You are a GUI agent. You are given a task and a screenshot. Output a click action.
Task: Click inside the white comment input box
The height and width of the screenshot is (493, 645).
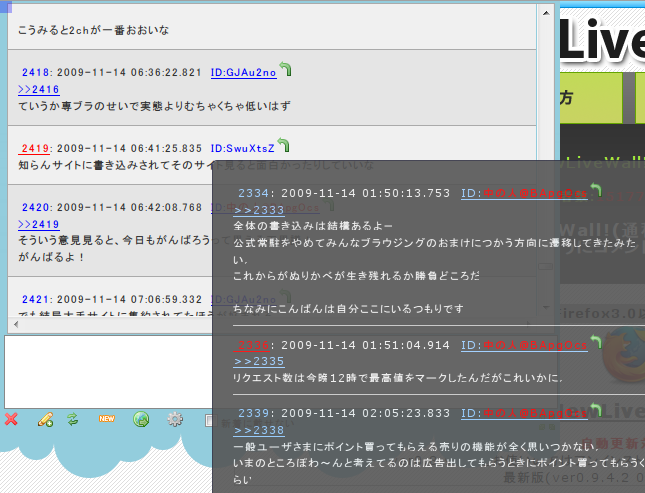coord(108,372)
